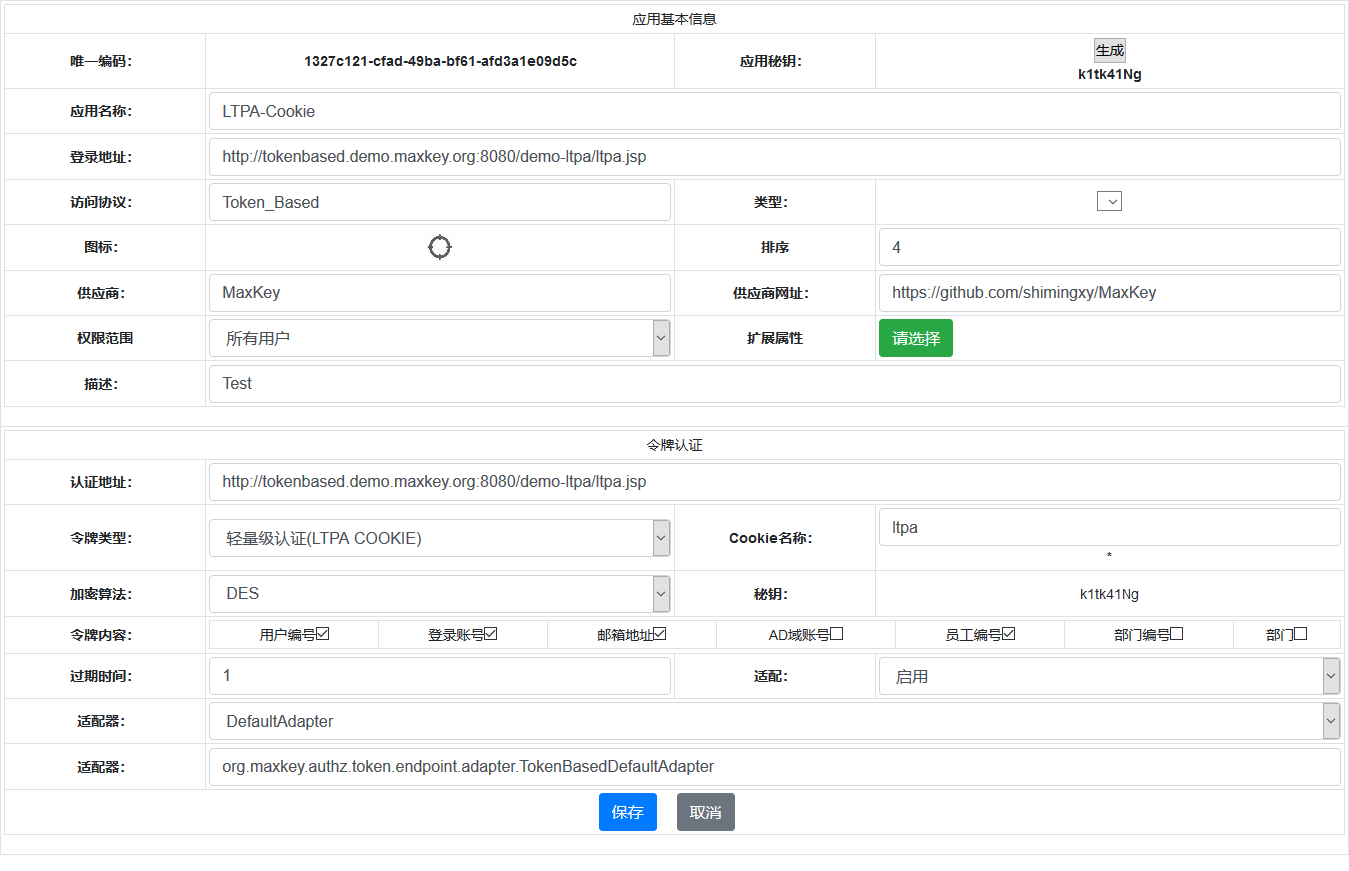
Task: Open the 适配 启用 dropdown
Action: pyautogui.click(x=1109, y=676)
